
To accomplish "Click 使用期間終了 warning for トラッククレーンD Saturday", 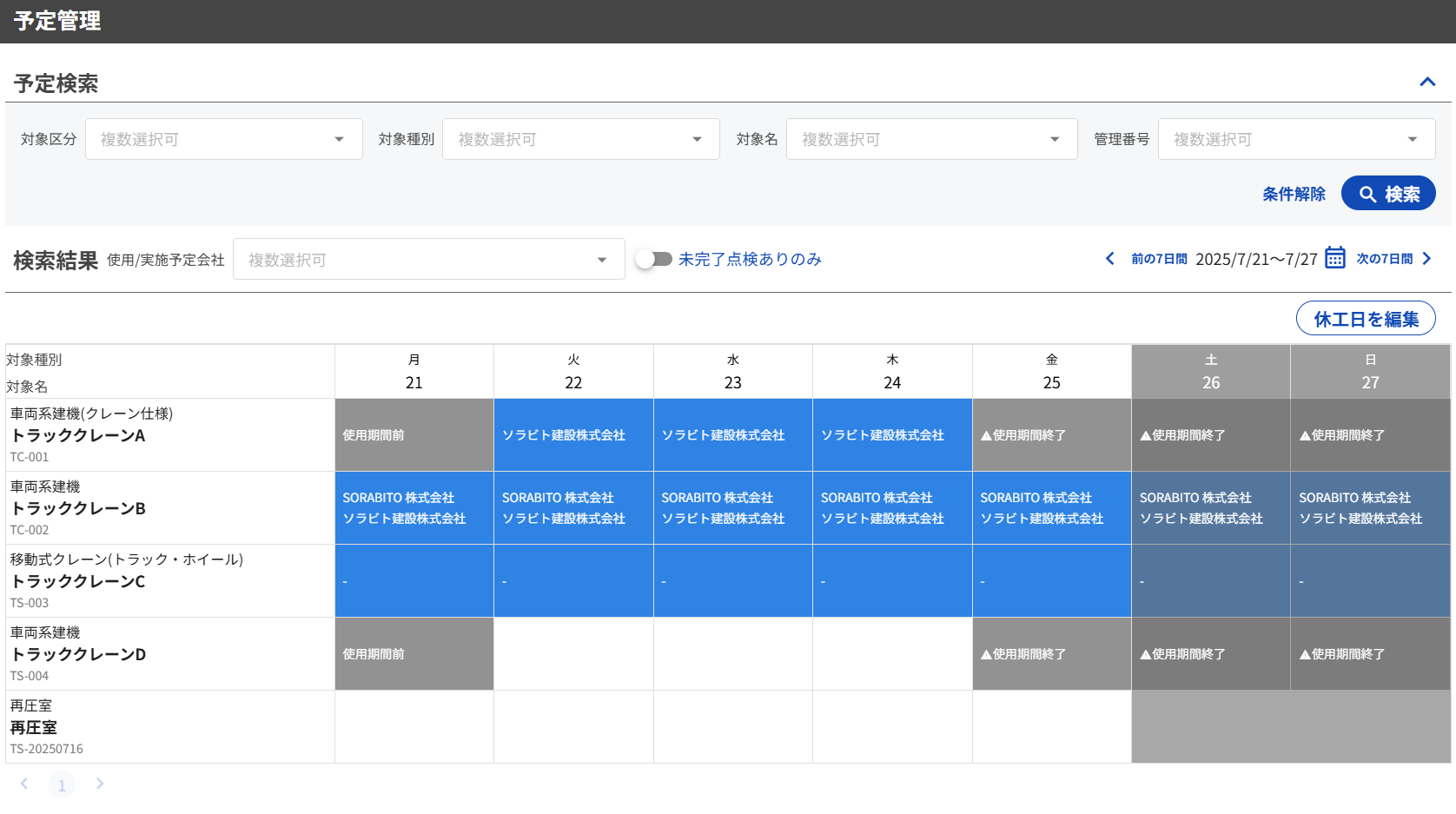I will (x=1210, y=654).
